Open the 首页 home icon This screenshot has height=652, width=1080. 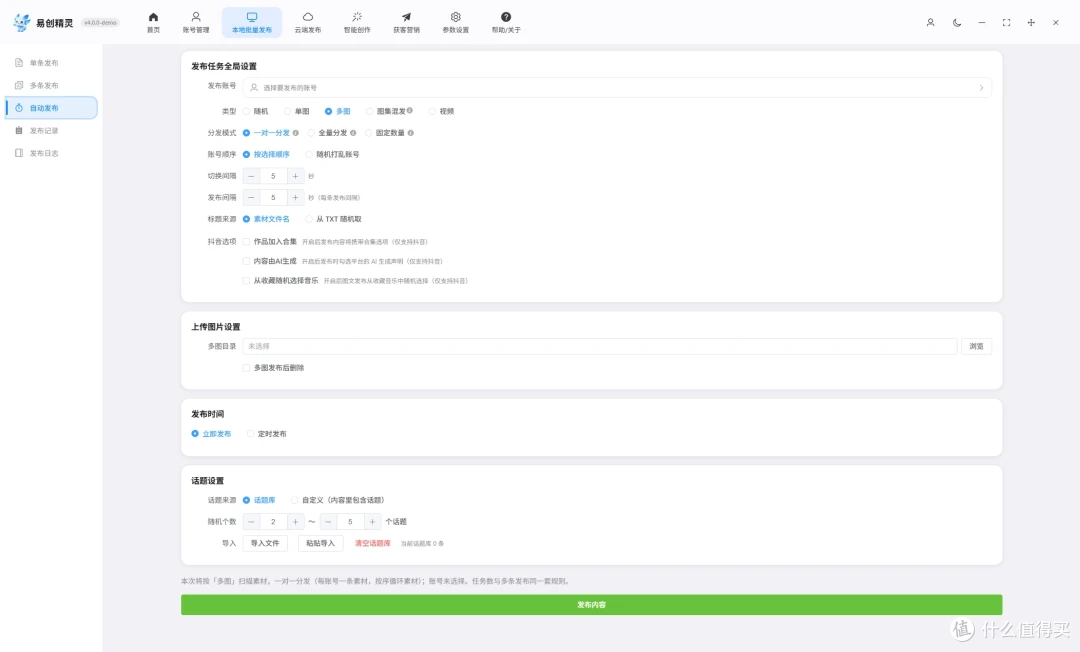point(153,17)
